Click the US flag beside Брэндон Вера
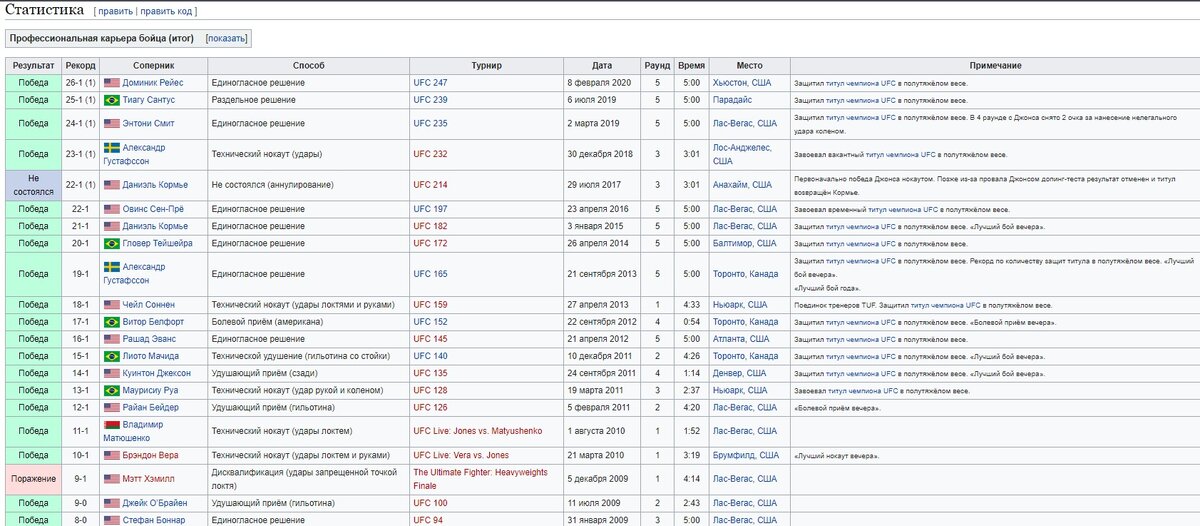Image resolution: width=1200 pixels, height=526 pixels. click(112, 455)
